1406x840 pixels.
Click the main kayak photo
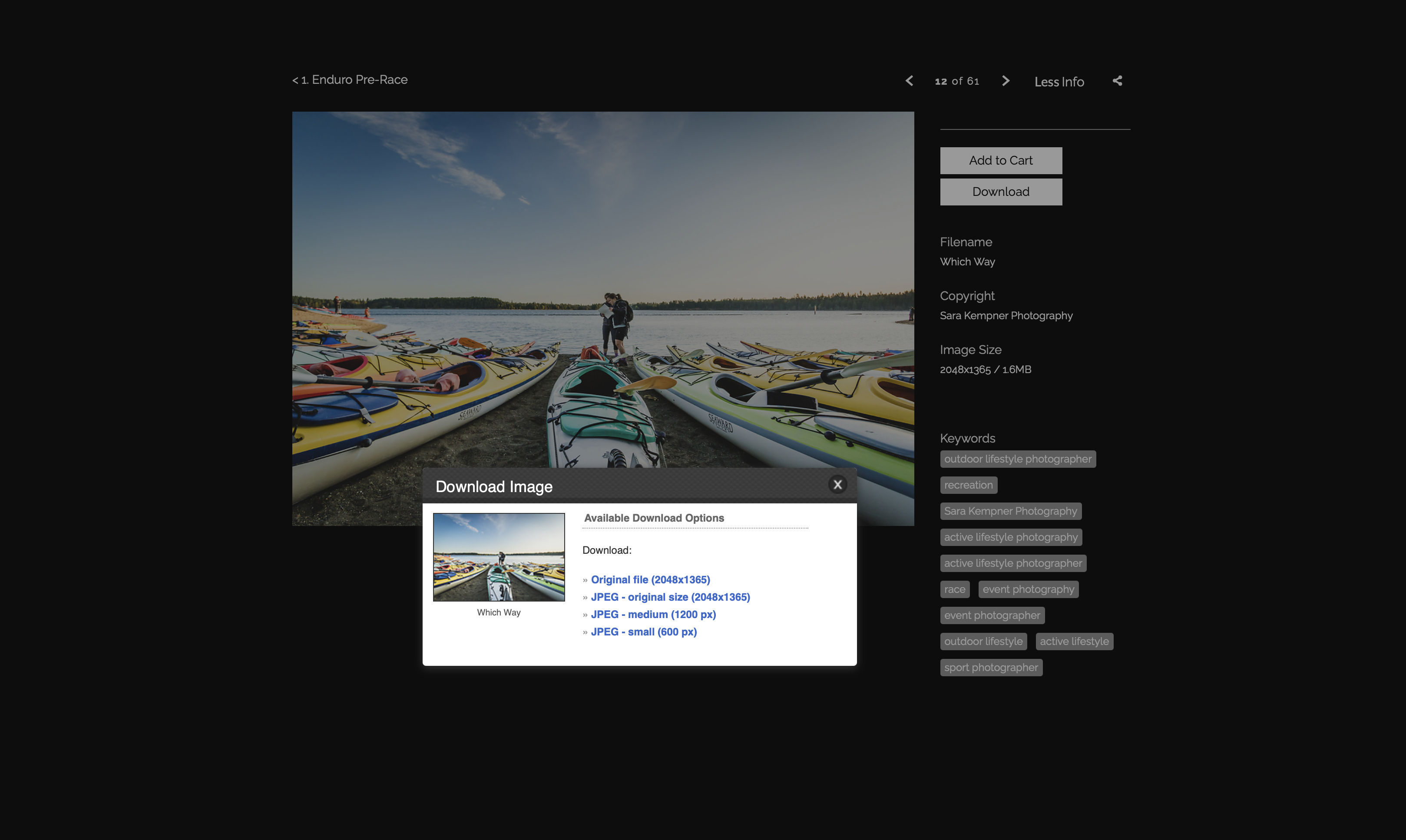click(602, 283)
